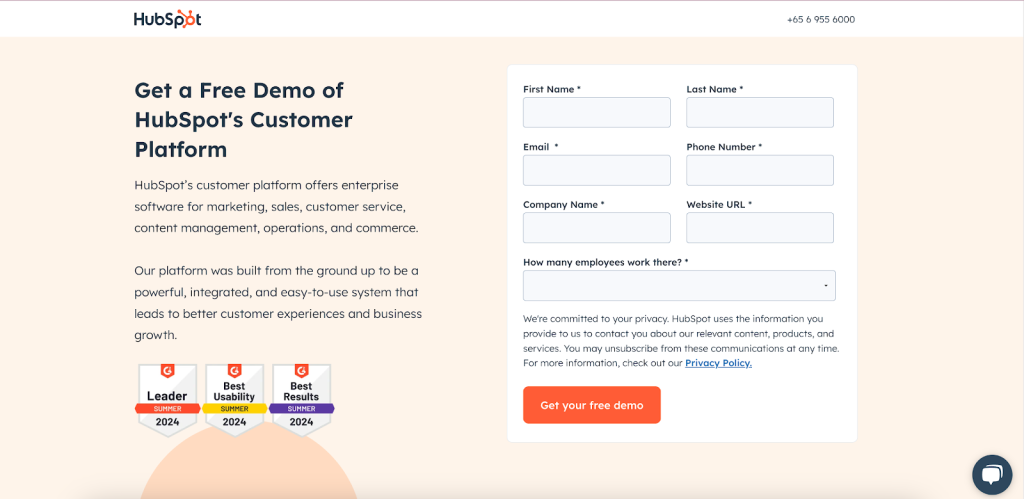The width and height of the screenshot is (1024, 499).
Task: Click the G2 Best Results badge
Action: (301, 398)
